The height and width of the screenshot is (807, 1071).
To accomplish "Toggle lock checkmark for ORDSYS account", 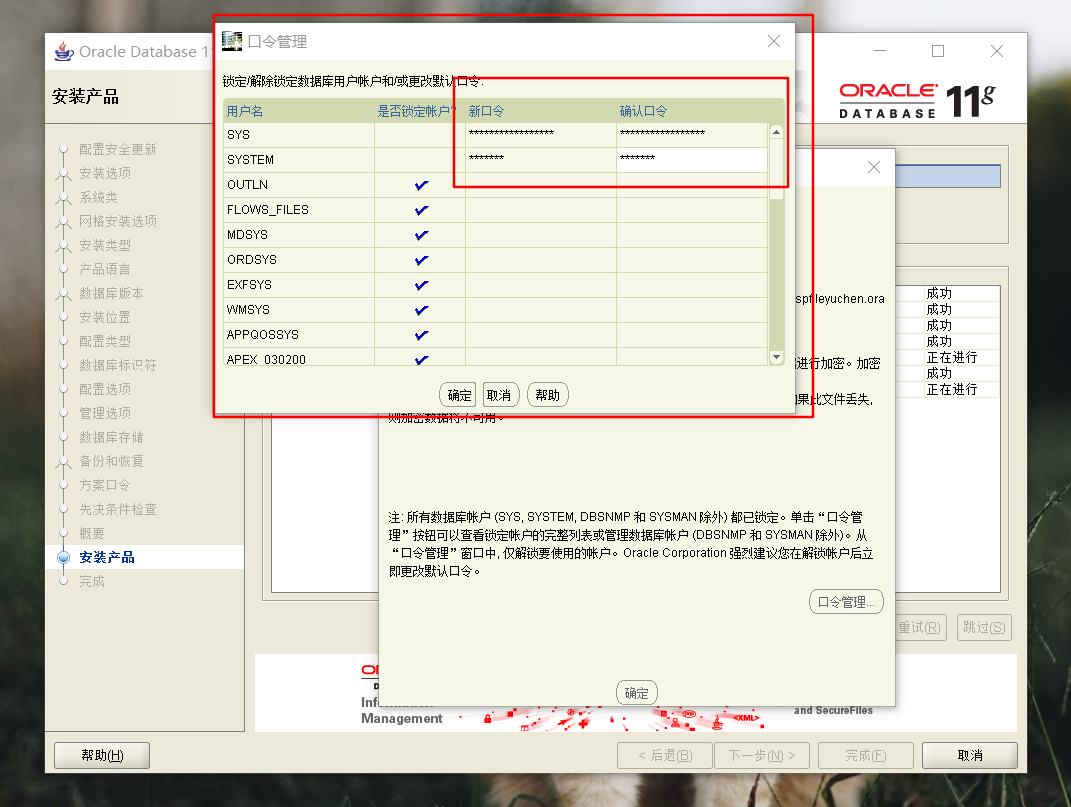I will click(x=421, y=260).
